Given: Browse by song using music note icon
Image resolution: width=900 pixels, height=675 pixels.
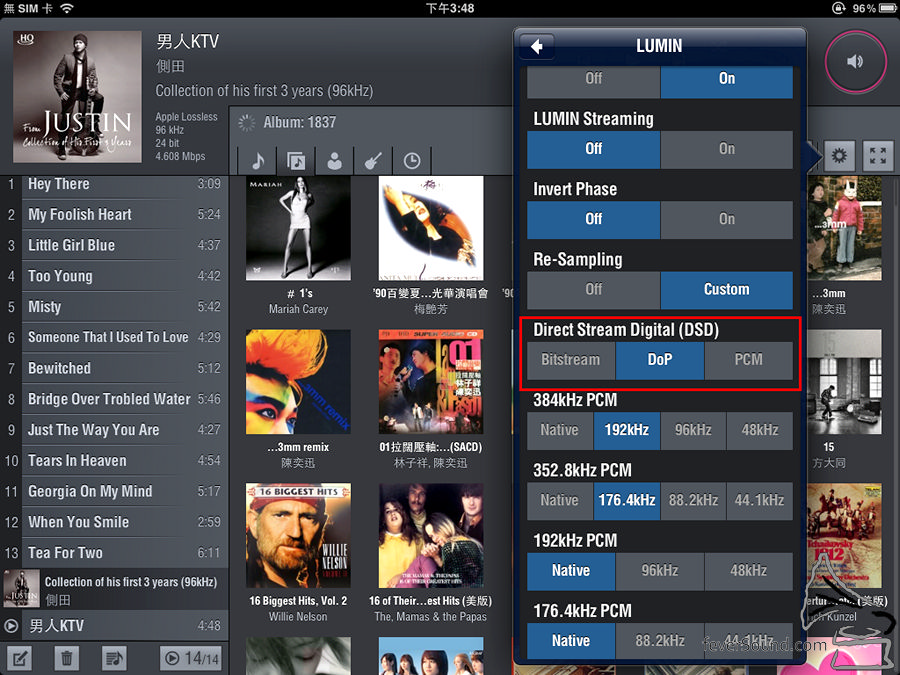Looking at the screenshot, I should [x=258, y=161].
